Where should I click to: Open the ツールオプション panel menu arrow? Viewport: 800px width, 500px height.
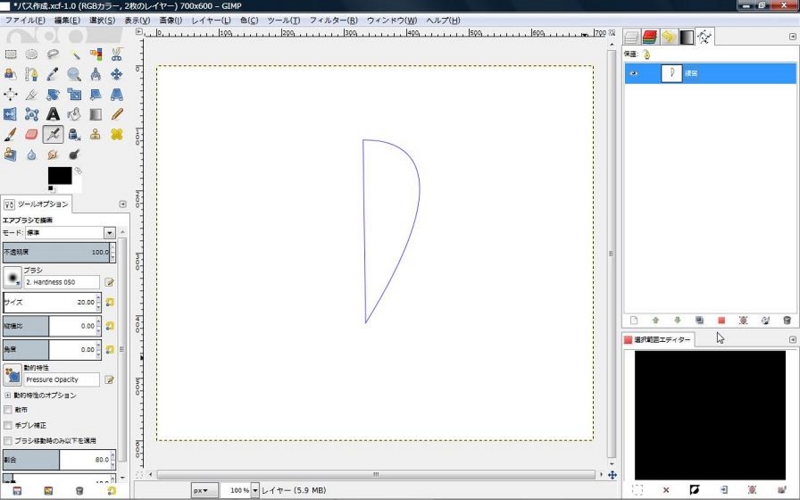122,204
